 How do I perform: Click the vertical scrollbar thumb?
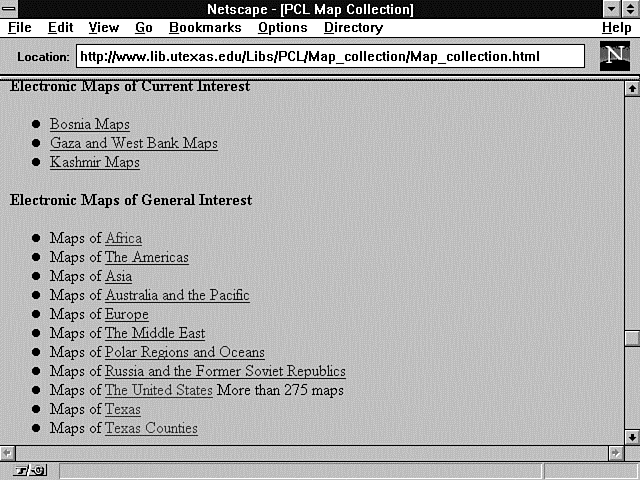click(x=631, y=338)
